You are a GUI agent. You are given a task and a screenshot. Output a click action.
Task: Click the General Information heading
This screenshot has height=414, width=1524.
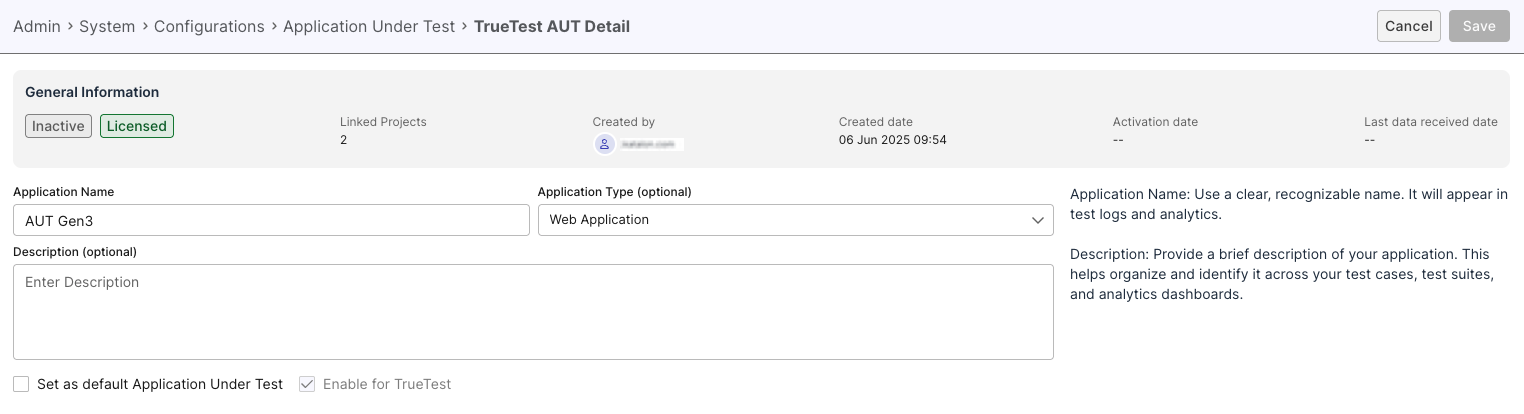point(92,92)
